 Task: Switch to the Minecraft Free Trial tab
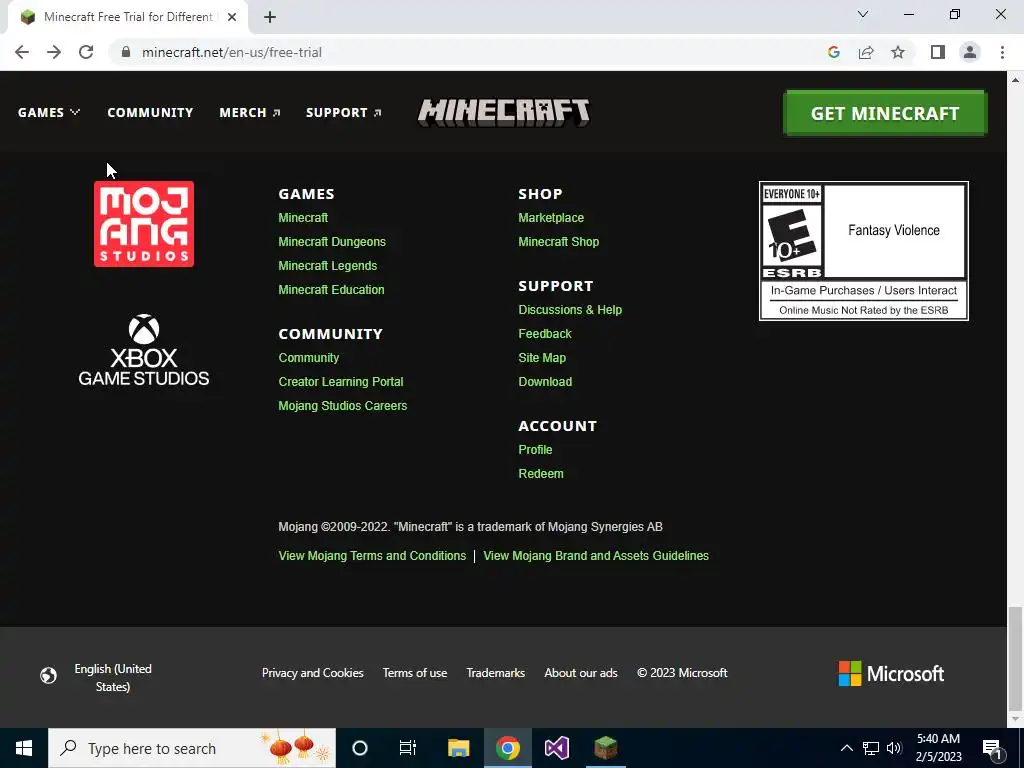128,17
